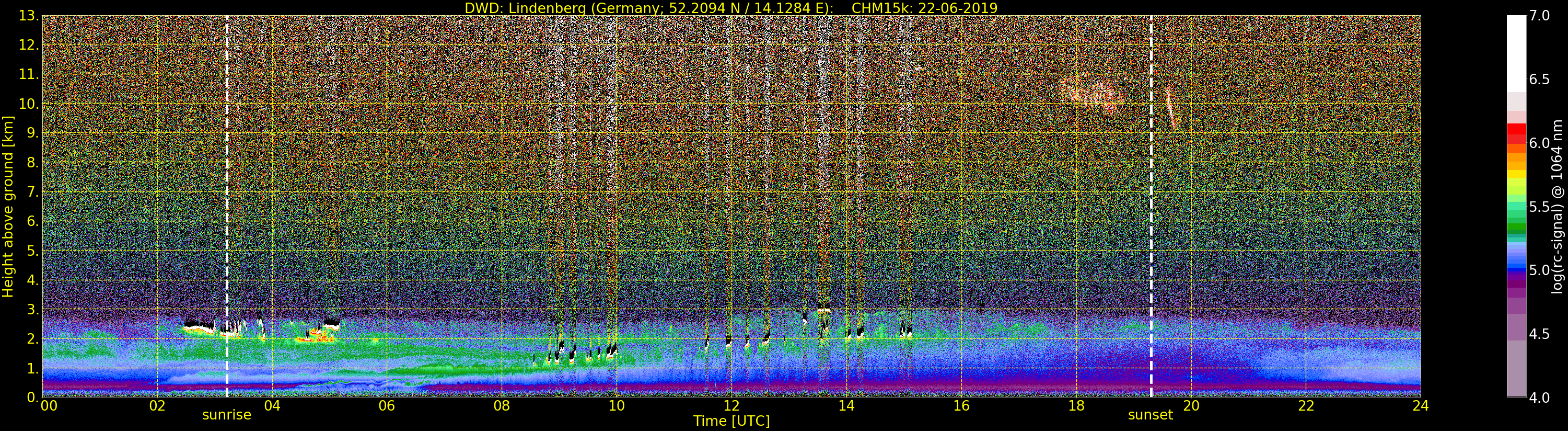1568x431 pixels.
Task: Click the '4.5' colorbar tick value
Action: click(1539, 334)
